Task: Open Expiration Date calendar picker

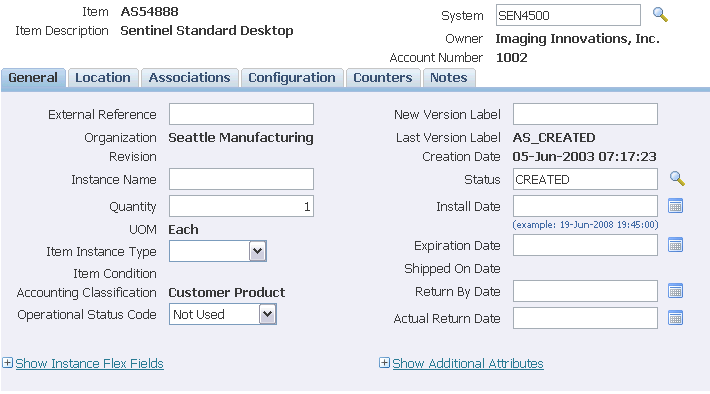Action: [675, 245]
